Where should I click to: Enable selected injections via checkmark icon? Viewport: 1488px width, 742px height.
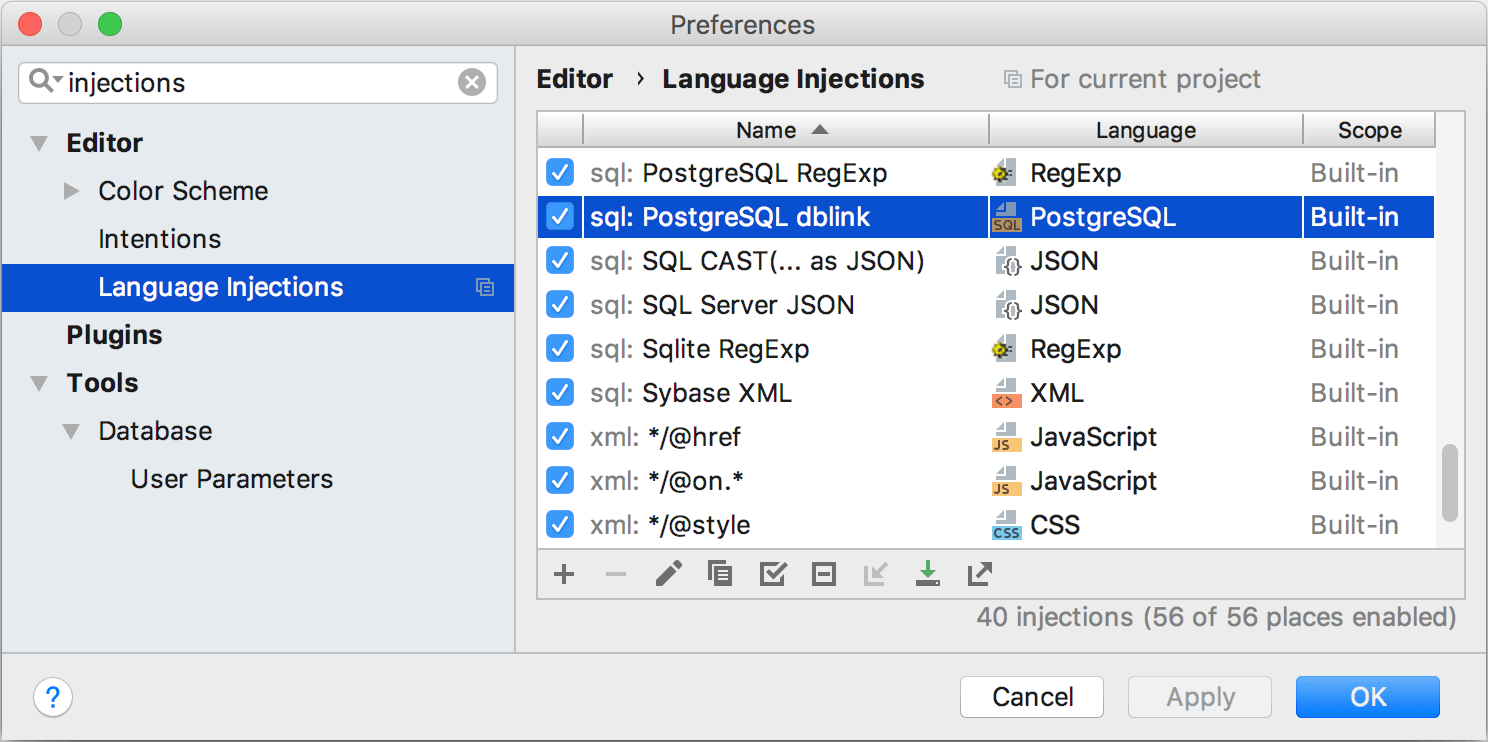coord(772,574)
